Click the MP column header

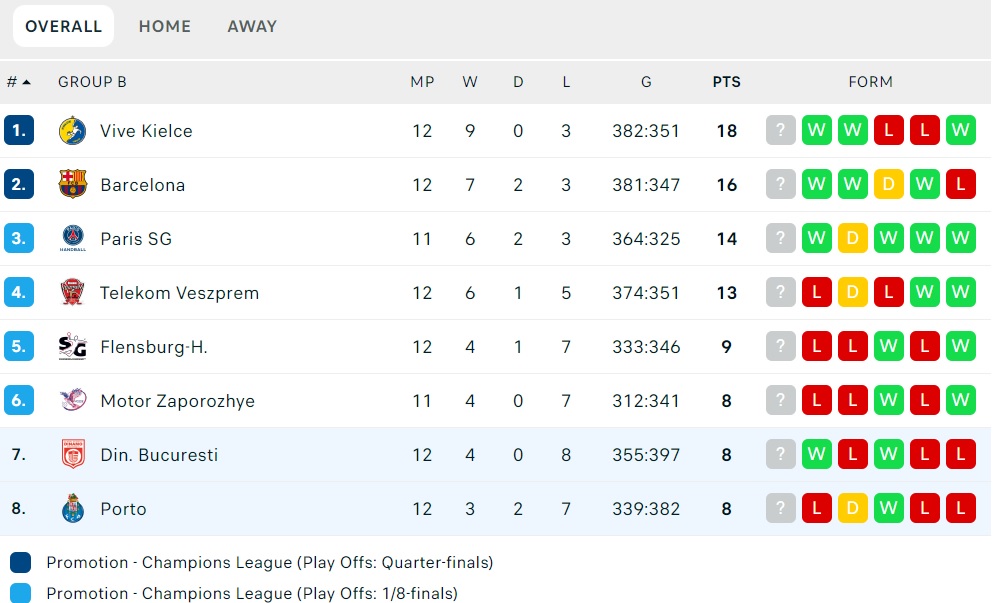point(422,82)
